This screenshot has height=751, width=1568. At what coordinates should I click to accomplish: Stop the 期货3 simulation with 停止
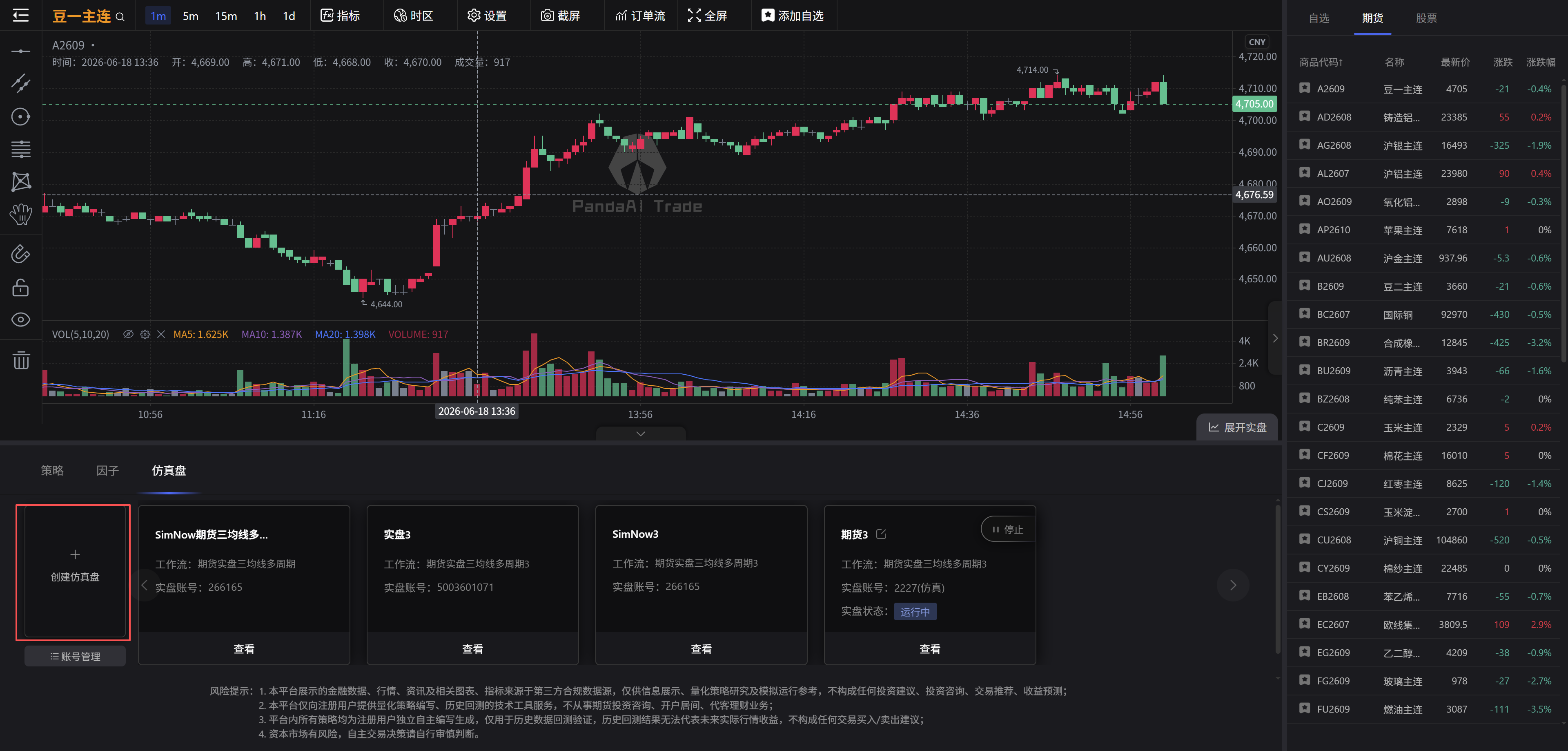click(1008, 529)
